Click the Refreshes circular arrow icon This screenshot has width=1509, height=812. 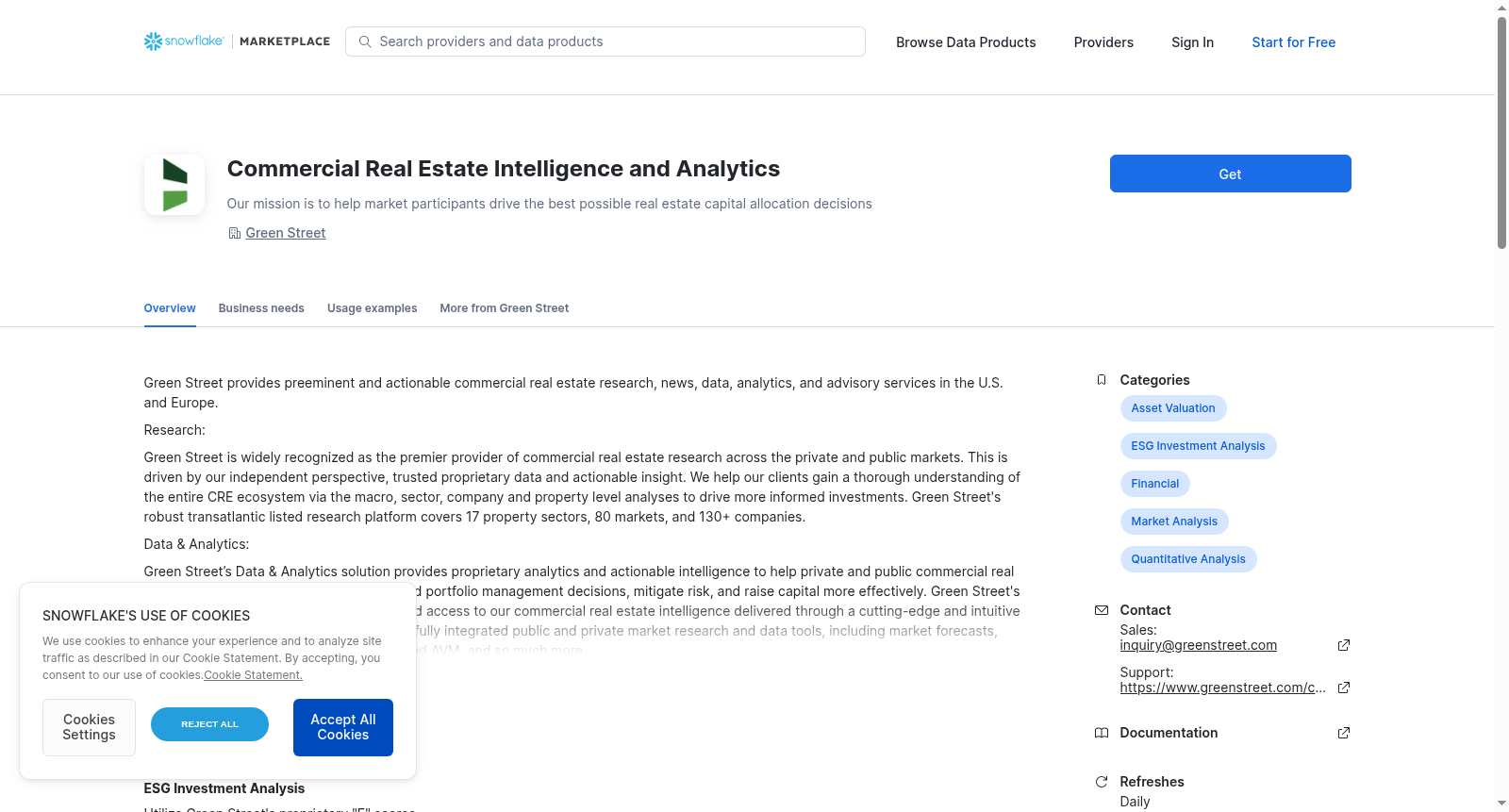(x=1102, y=782)
